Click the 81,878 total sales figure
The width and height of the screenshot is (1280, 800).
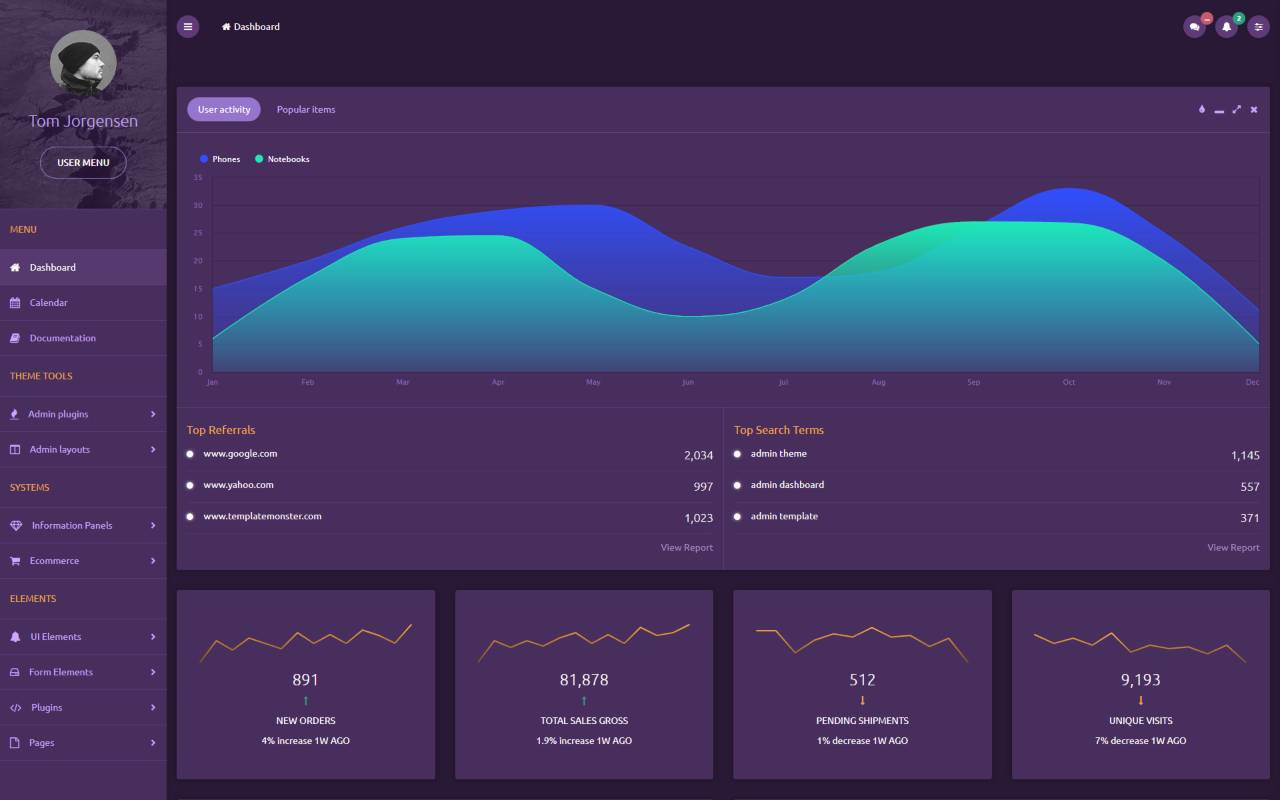[x=584, y=680]
